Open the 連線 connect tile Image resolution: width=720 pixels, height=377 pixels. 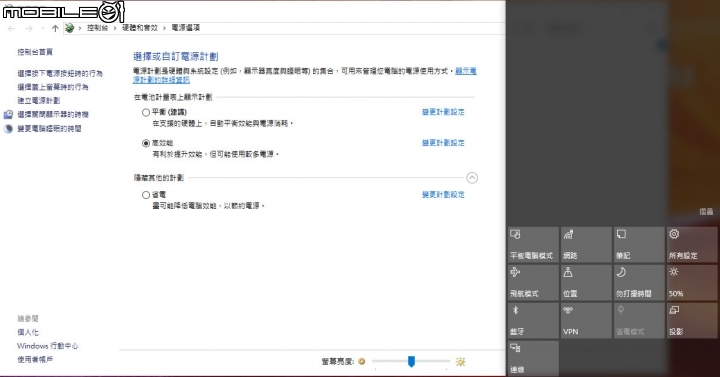[x=533, y=358]
